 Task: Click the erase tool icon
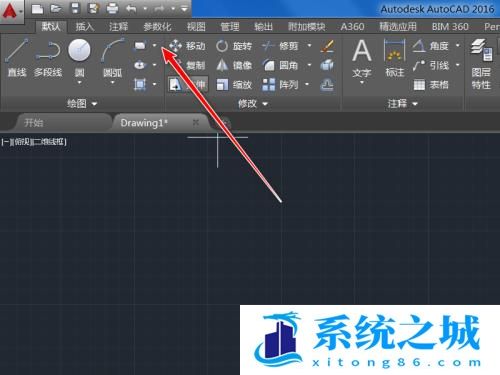click(x=327, y=46)
